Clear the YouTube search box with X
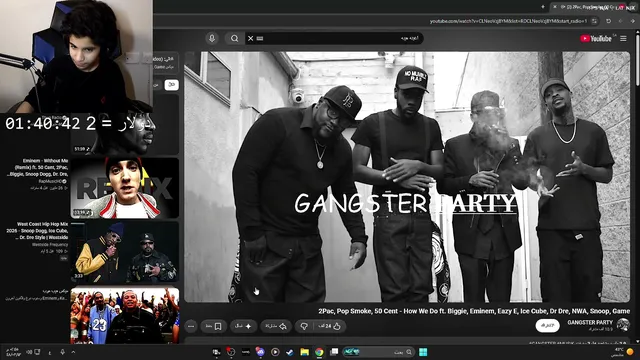This screenshot has width=640, height=360. click(250, 38)
